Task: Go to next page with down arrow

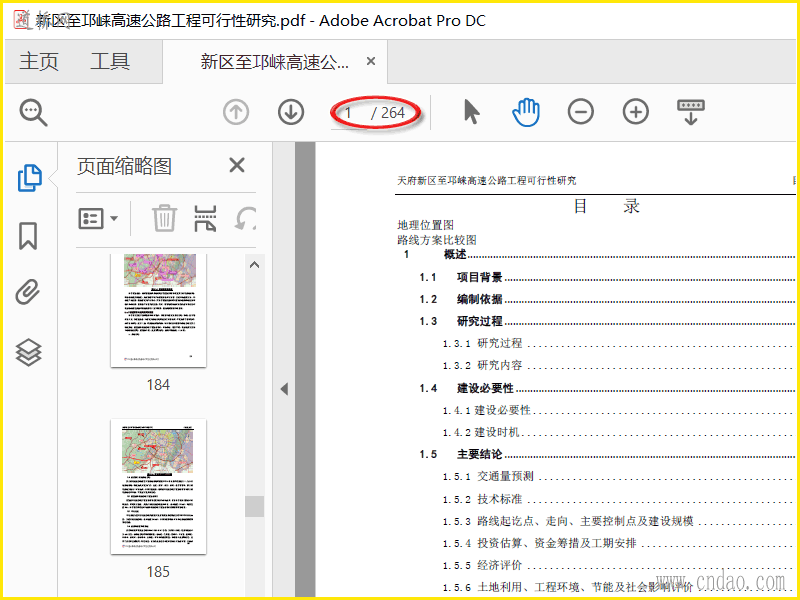Action: tap(291, 112)
